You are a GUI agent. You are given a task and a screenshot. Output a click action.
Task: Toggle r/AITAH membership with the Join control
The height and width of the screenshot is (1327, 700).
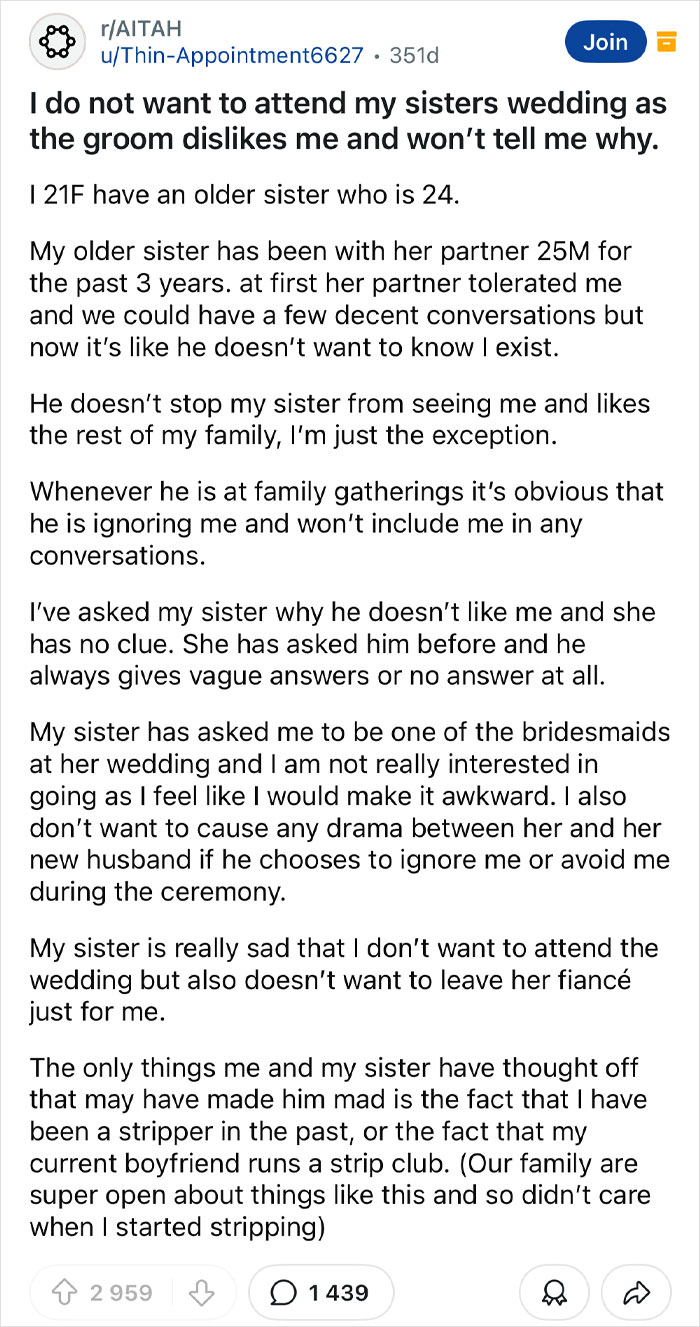coord(605,42)
